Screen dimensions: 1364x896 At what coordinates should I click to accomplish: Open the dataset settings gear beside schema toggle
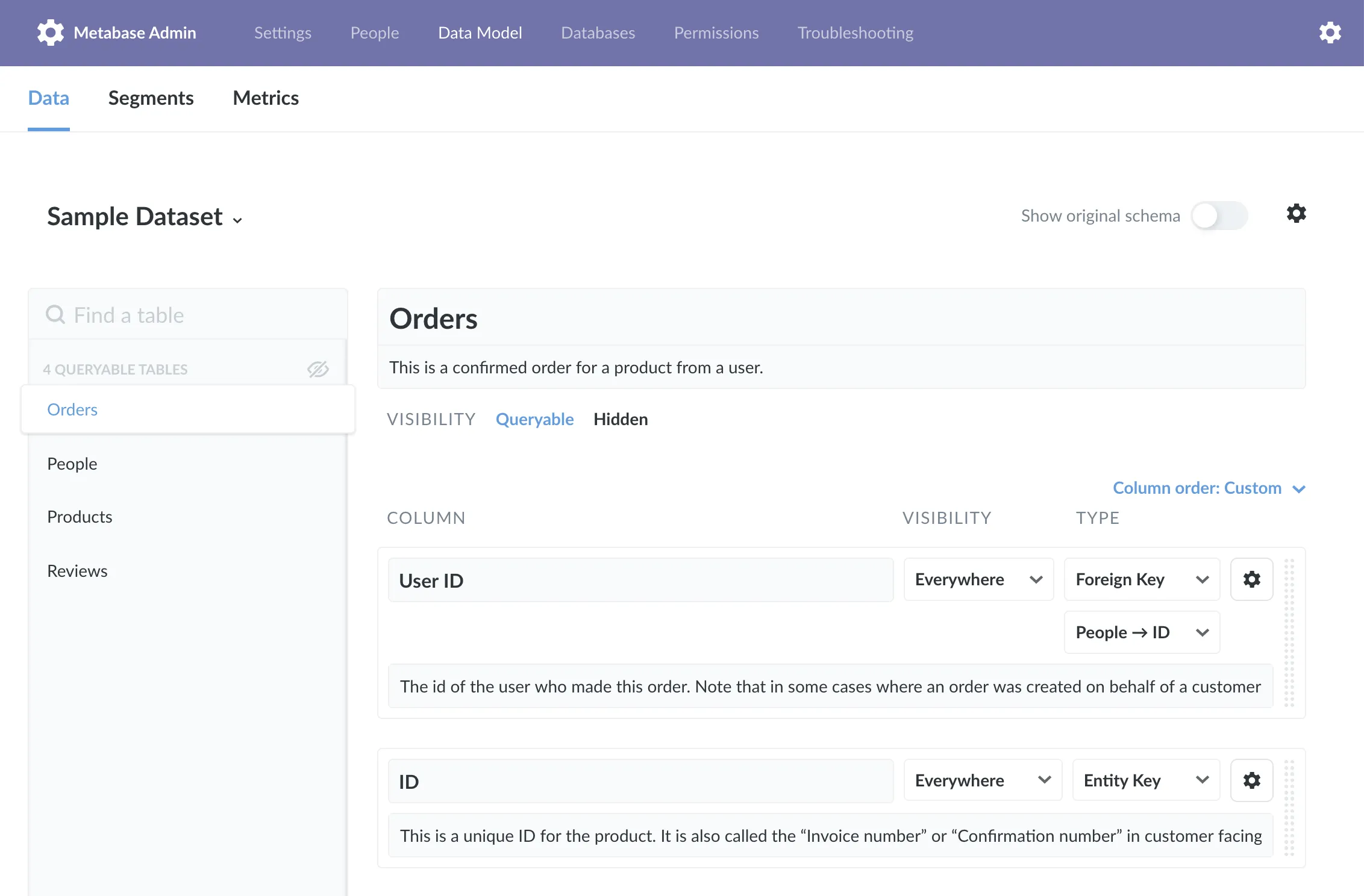pyautogui.click(x=1296, y=214)
